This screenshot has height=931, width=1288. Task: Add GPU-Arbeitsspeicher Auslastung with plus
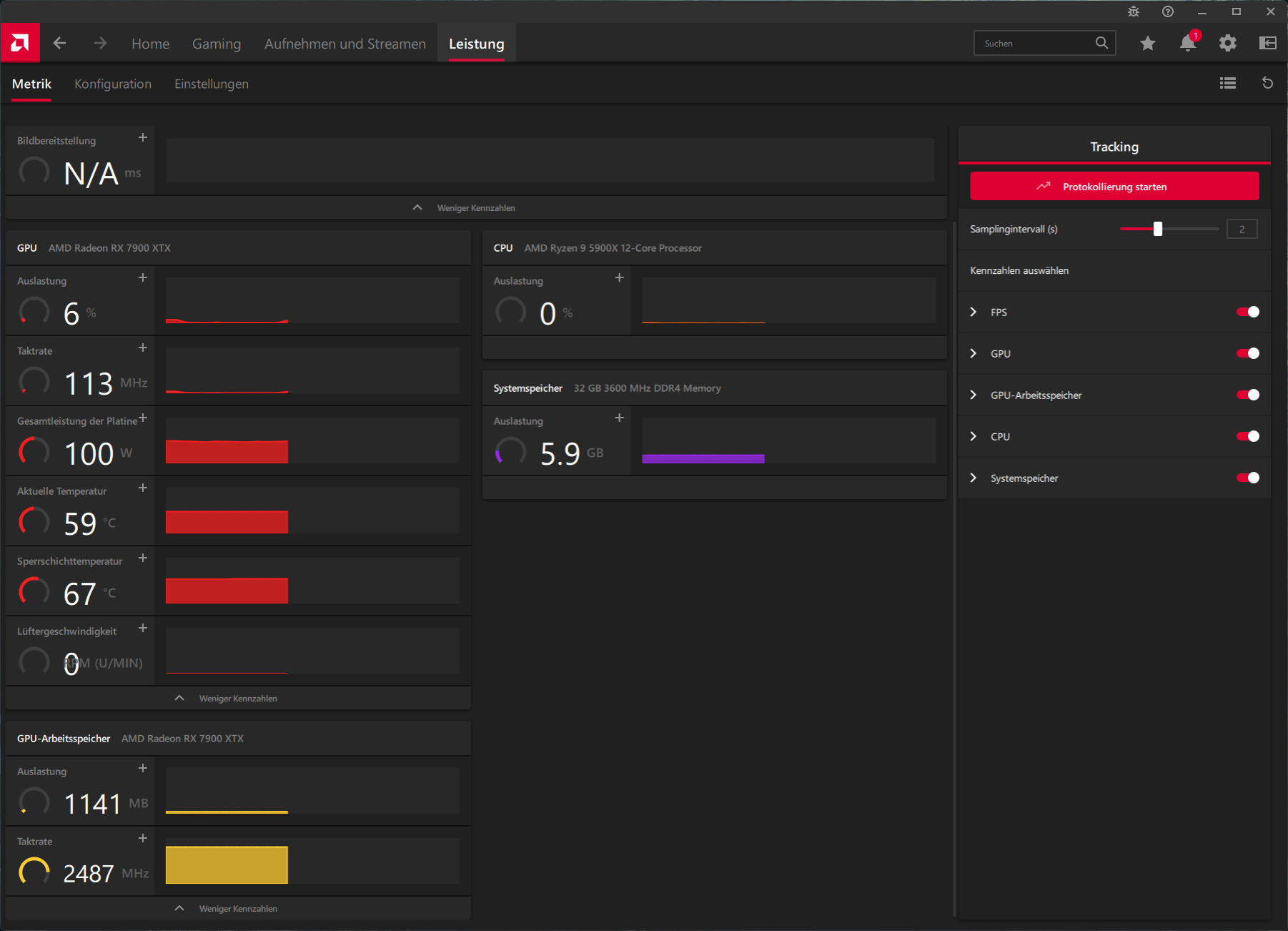click(x=143, y=768)
